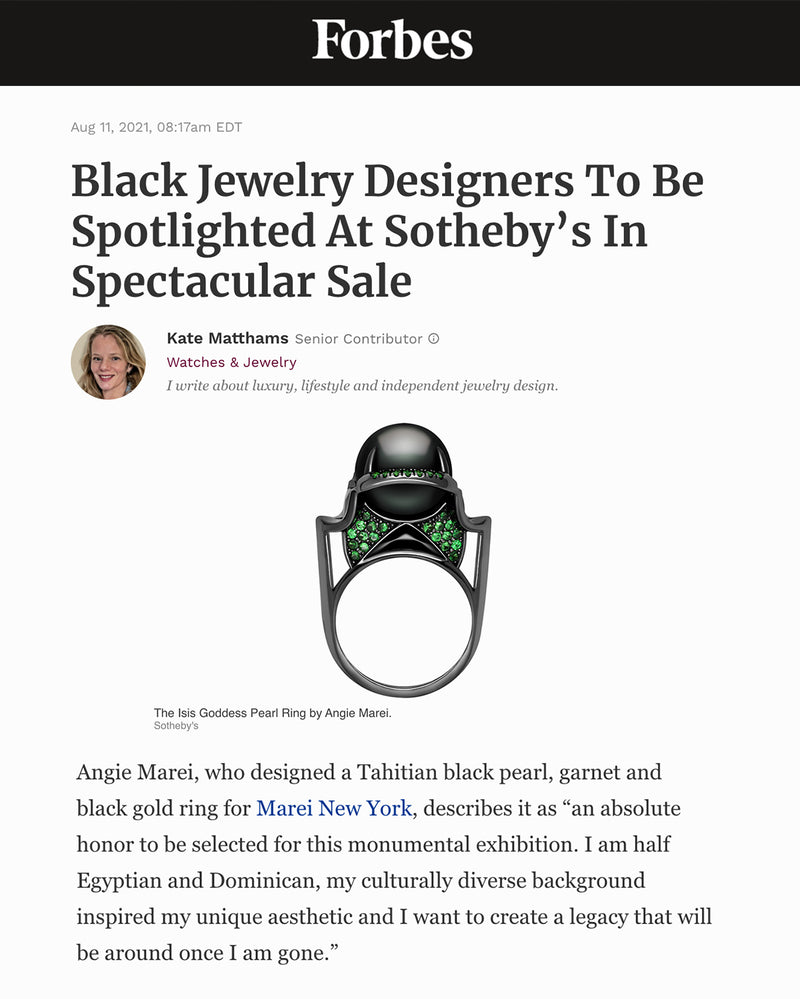
Task: Click the info icon beside Senior Contributor
Action: [x=434, y=339]
